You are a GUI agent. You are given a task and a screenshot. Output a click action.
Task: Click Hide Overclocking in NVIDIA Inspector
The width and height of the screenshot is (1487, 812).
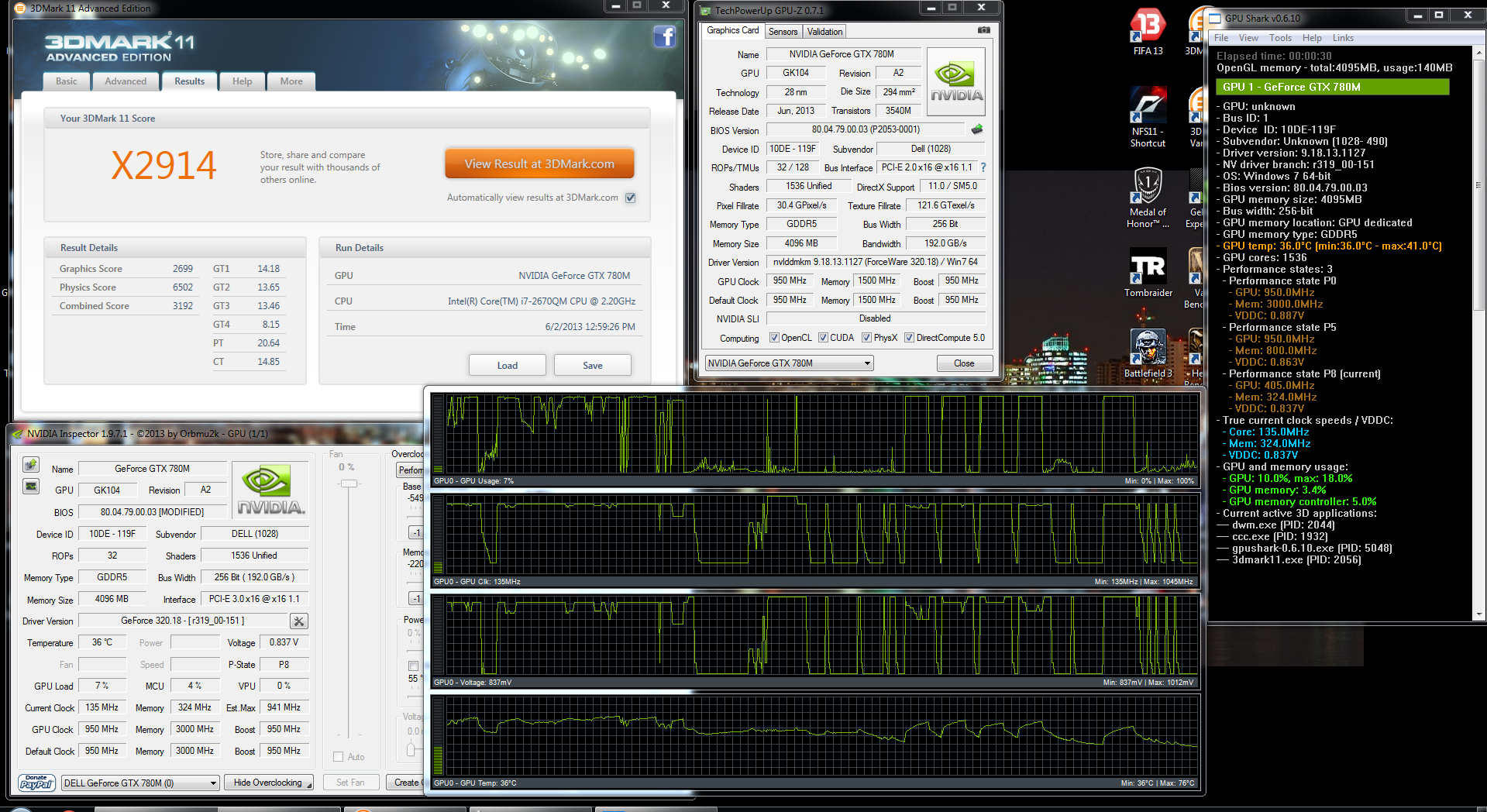tap(268, 783)
